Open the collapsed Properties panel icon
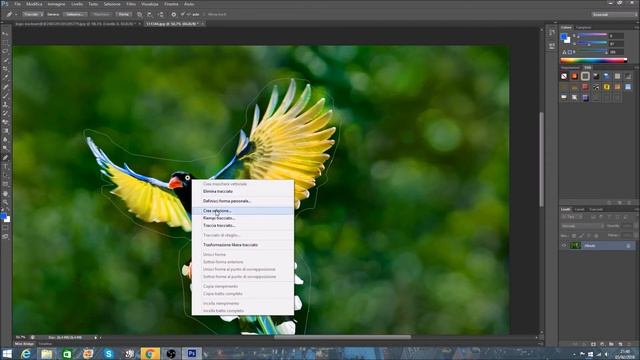Image resolution: width=640 pixels, height=360 pixels. (x=552, y=45)
